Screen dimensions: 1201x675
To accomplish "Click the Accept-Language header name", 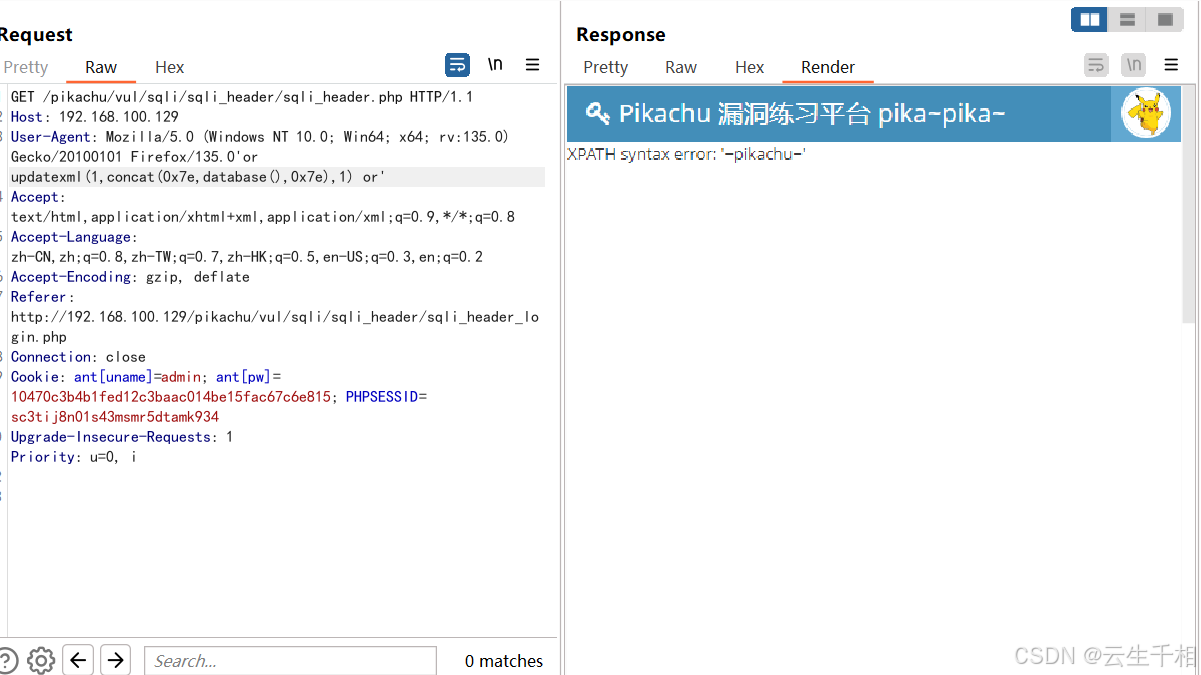I will 72,237.
